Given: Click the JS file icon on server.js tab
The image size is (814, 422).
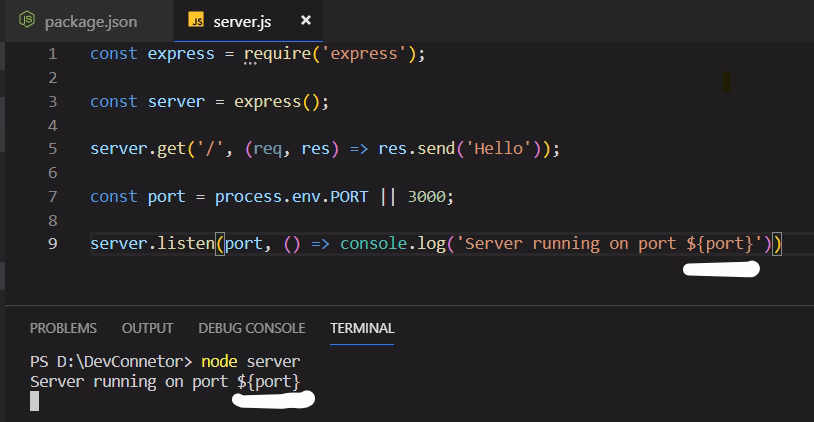Looking at the screenshot, I should tap(196, 20).
